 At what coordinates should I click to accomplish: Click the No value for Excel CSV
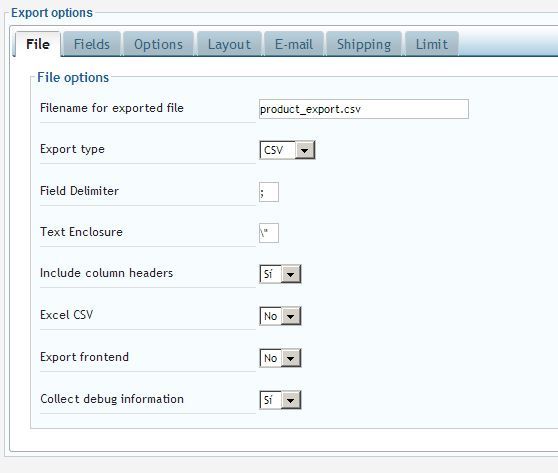pyautogui.click(x=270, y=316)
